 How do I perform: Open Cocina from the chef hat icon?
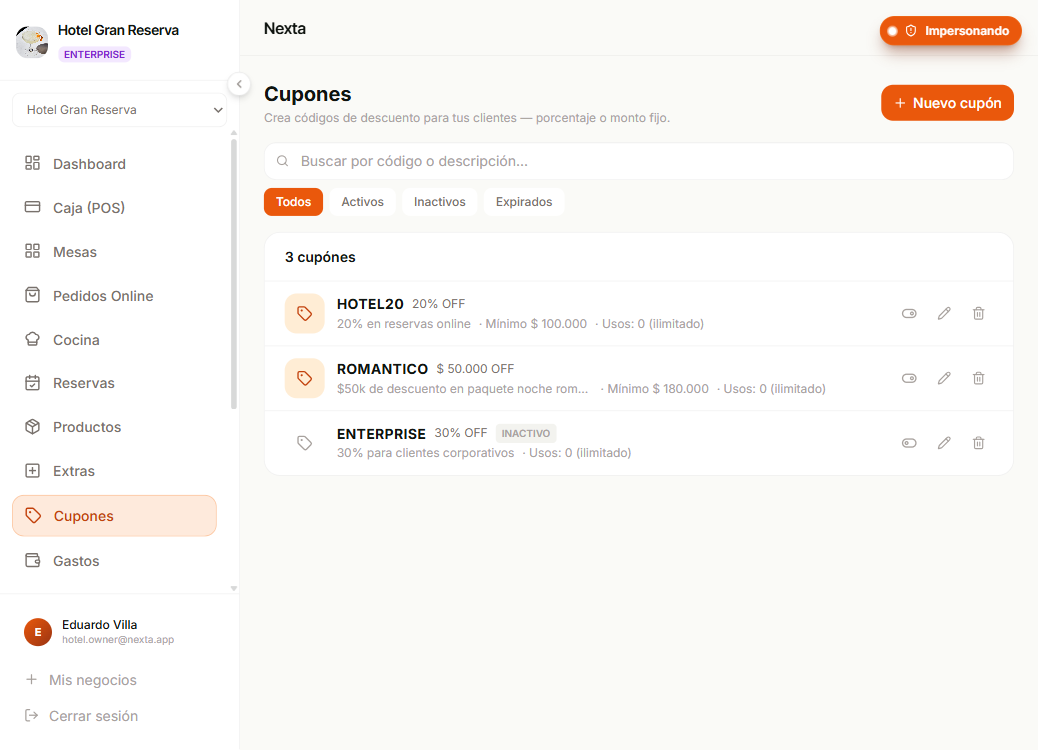(x=32, y=340)
